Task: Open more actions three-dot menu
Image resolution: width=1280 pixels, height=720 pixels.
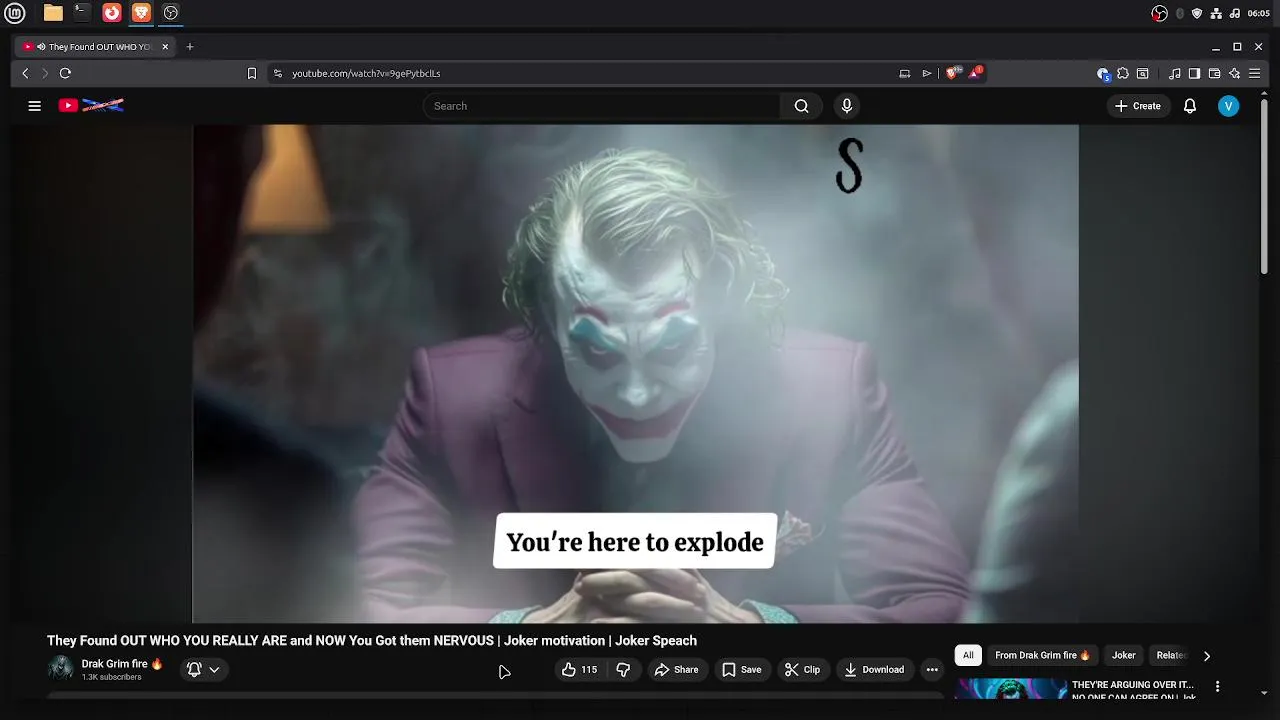Action: 932,670
